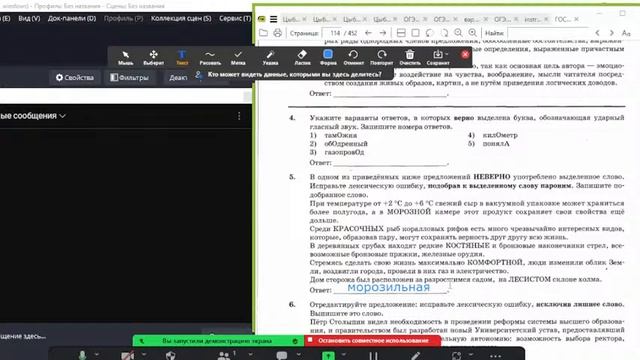The image size is (640, 360).
Task: Open the Zoom security shield options
Action: coord(171,356)
